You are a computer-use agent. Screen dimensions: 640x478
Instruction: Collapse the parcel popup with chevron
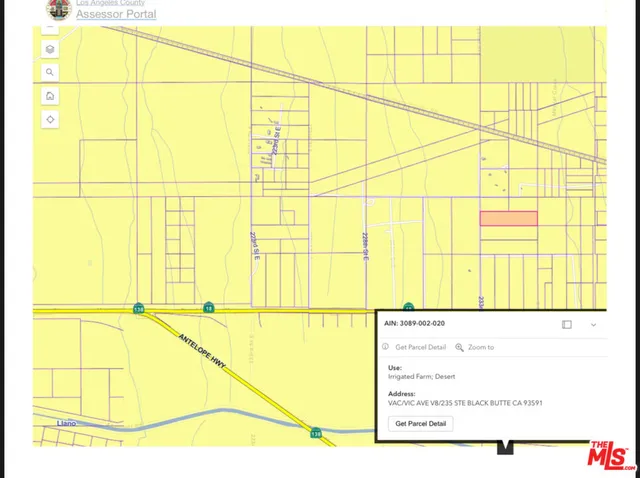(593, 324)
